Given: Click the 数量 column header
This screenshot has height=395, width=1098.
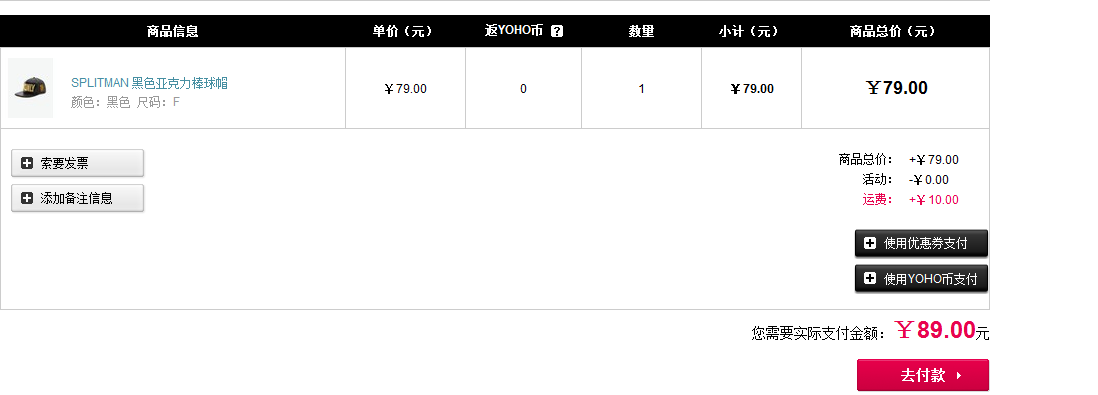Looking at the screenshot, I should coord(641,31).
